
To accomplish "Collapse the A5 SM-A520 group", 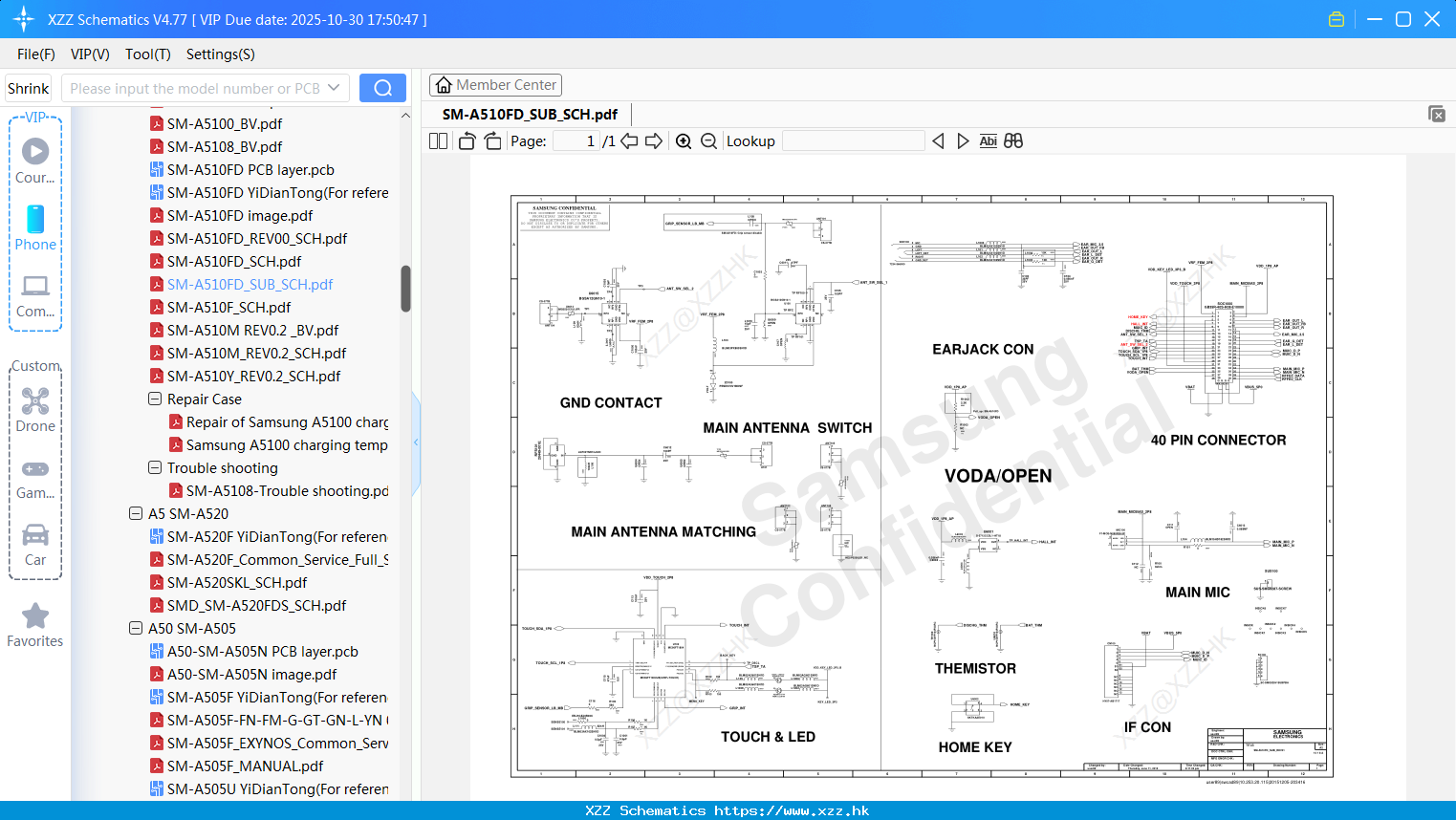I will [x=136, y=513].
